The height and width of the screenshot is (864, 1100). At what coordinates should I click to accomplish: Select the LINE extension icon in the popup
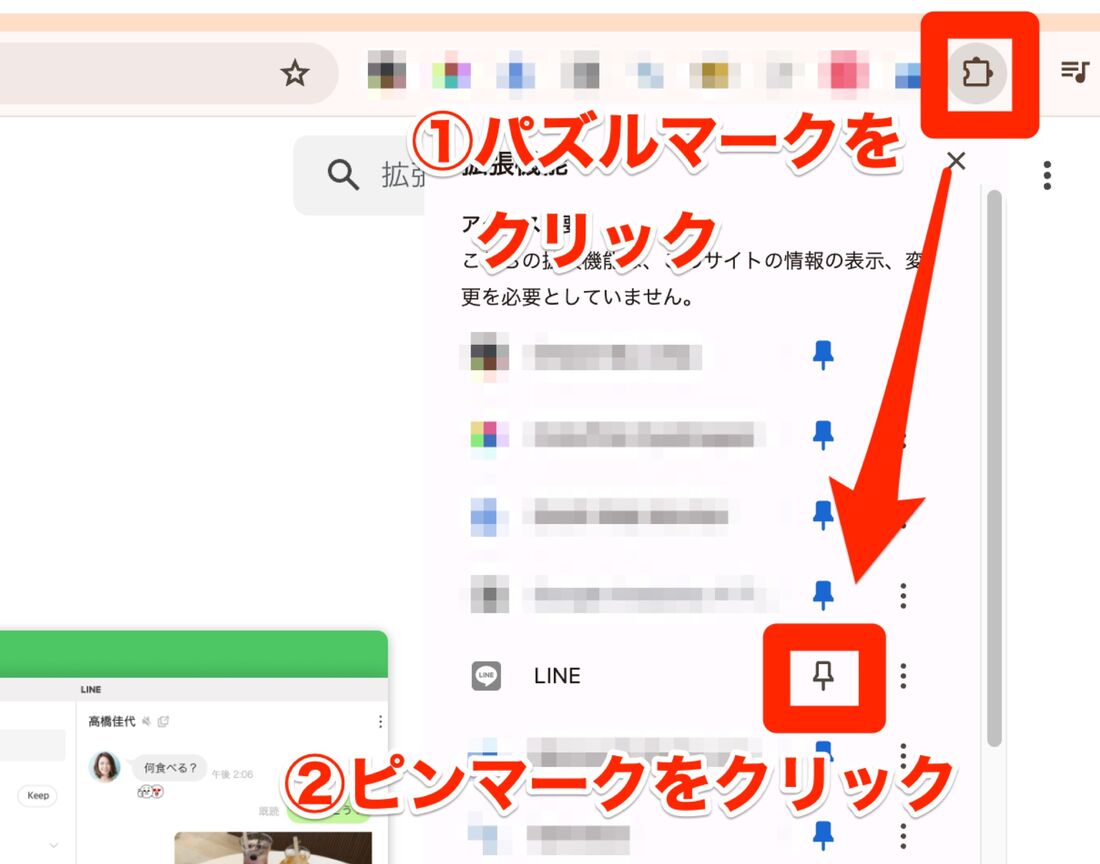point(487,675)
